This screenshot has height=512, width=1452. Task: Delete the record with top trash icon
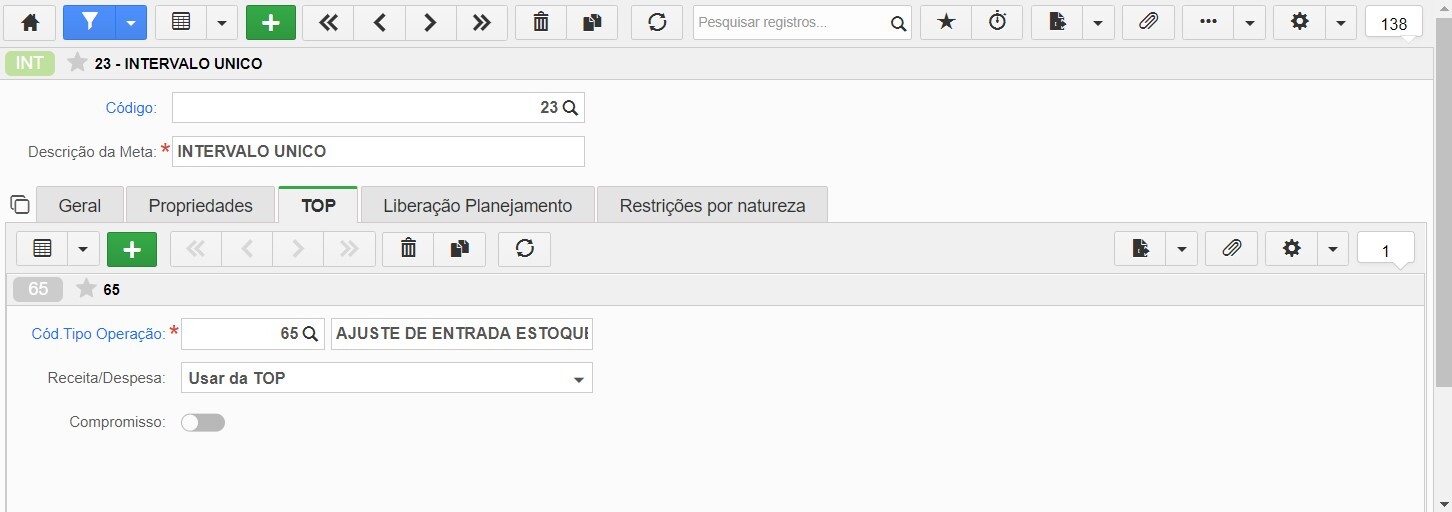coord(541,22)
